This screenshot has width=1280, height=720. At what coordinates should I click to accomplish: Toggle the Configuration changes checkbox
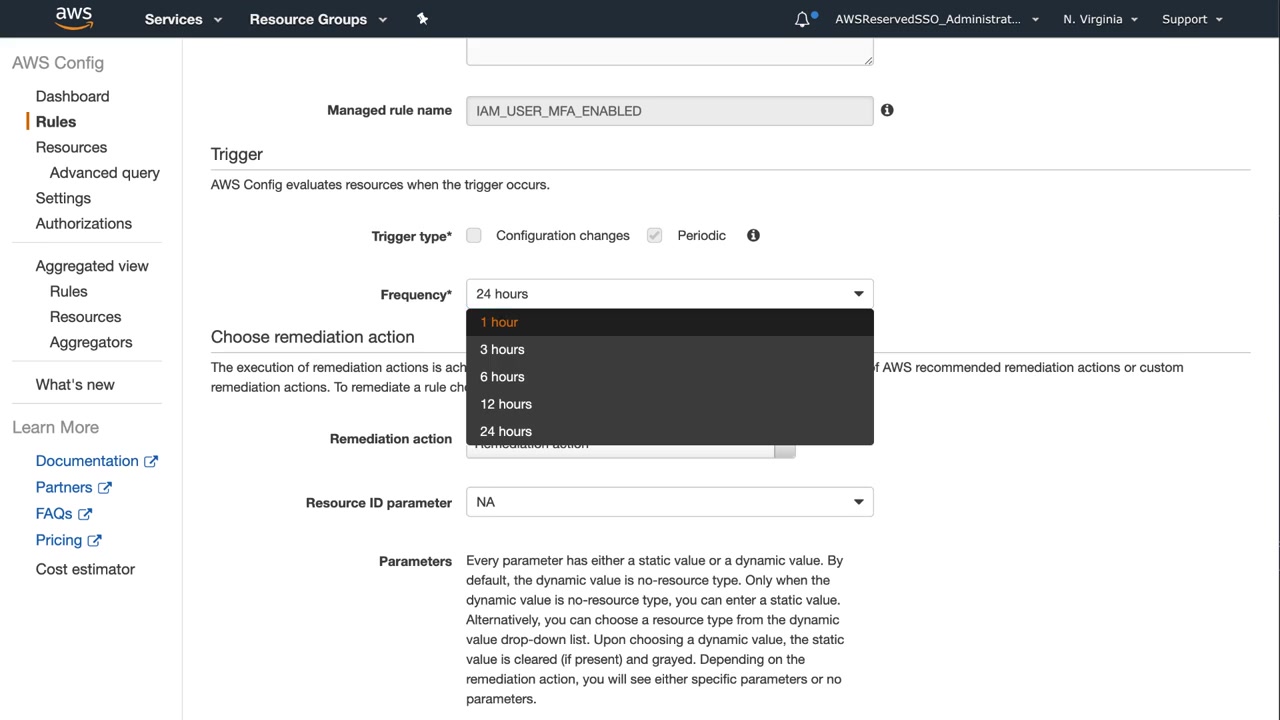(x=474, y=235)
